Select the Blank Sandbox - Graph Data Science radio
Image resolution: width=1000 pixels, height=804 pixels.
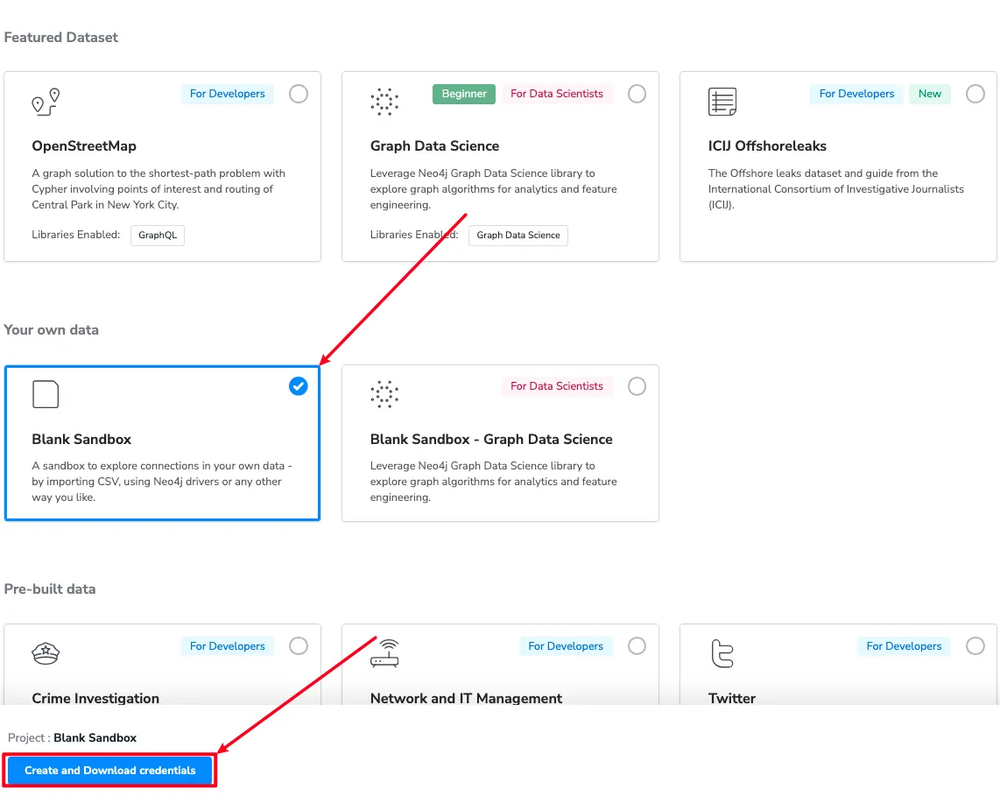point(637,386)
